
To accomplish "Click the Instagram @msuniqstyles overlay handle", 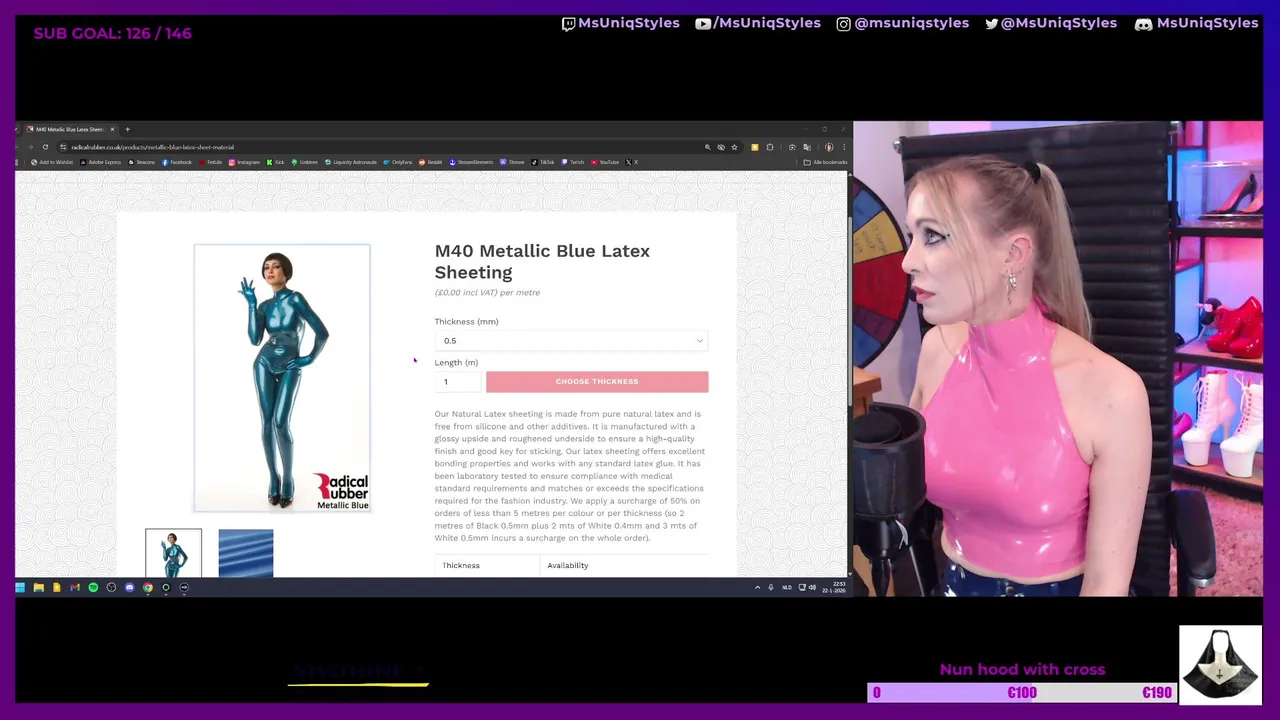I will [x=902, y=23].
